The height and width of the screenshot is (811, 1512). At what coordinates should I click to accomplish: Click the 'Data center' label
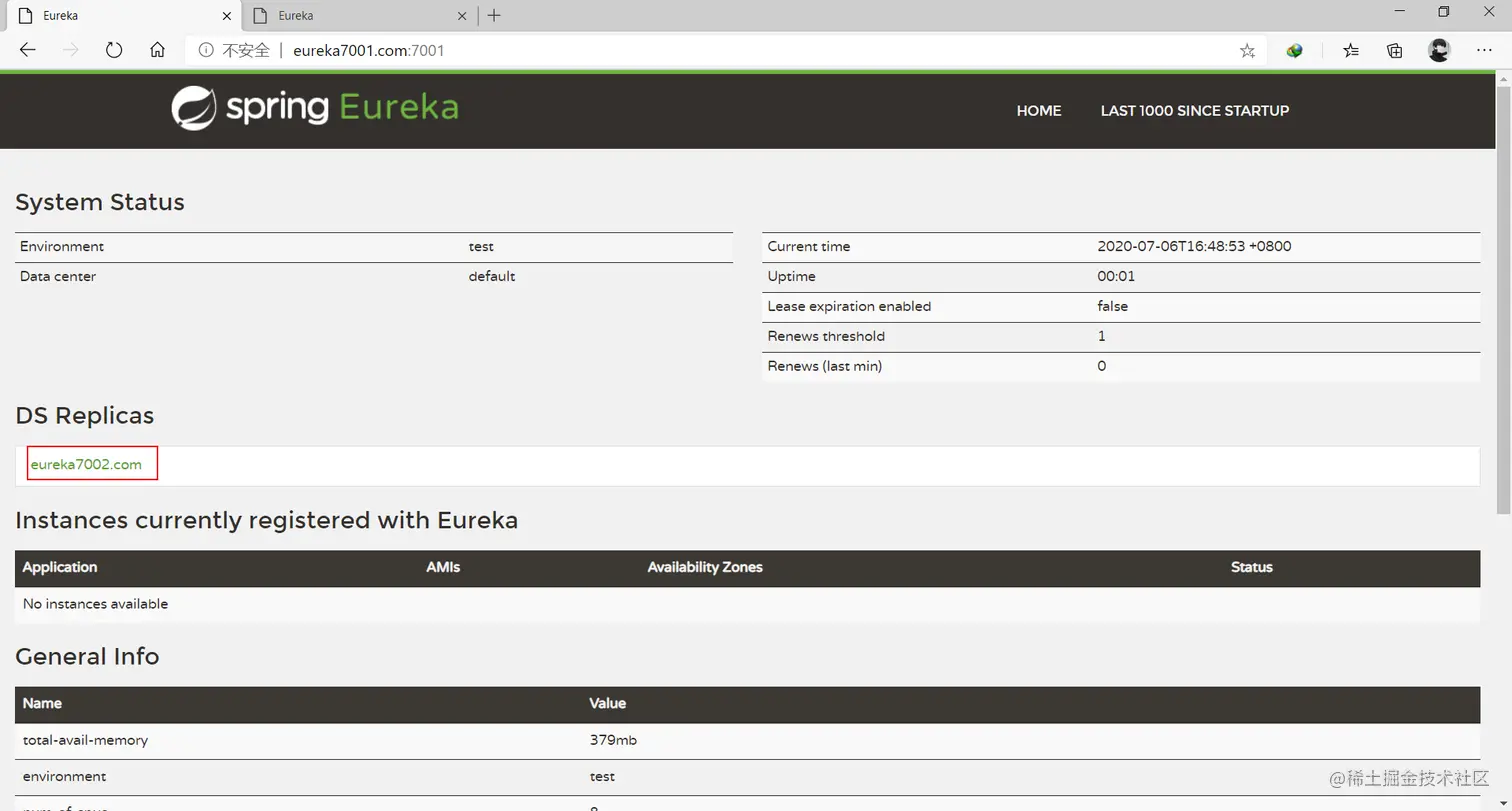(58, 276)
